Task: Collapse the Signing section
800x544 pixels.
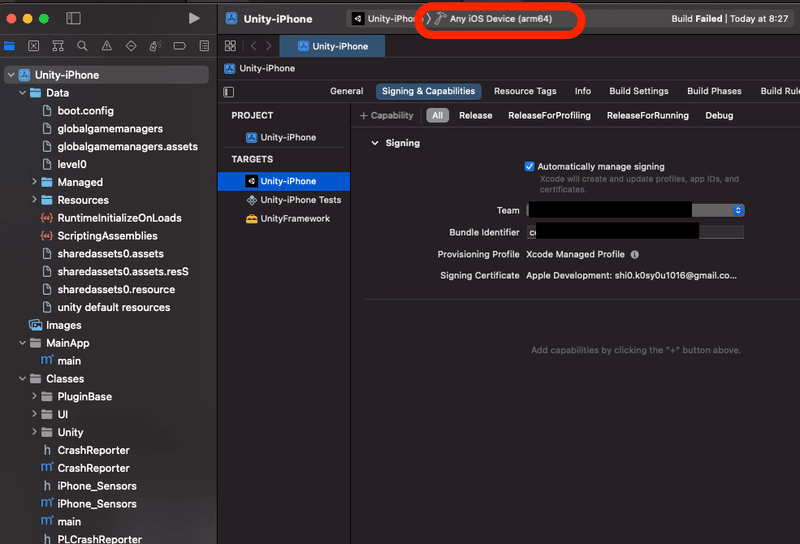Action: point(375,143)
